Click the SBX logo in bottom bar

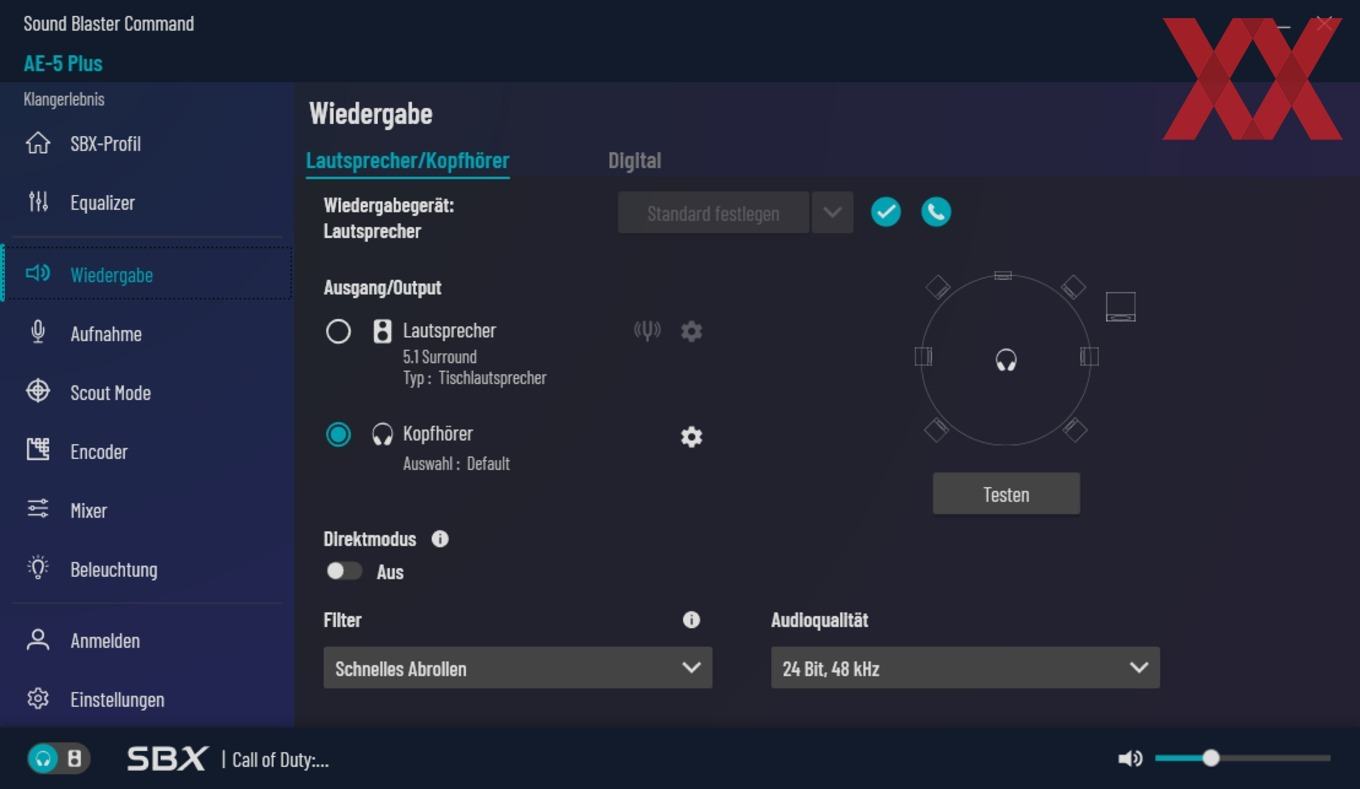coord(167,759)
